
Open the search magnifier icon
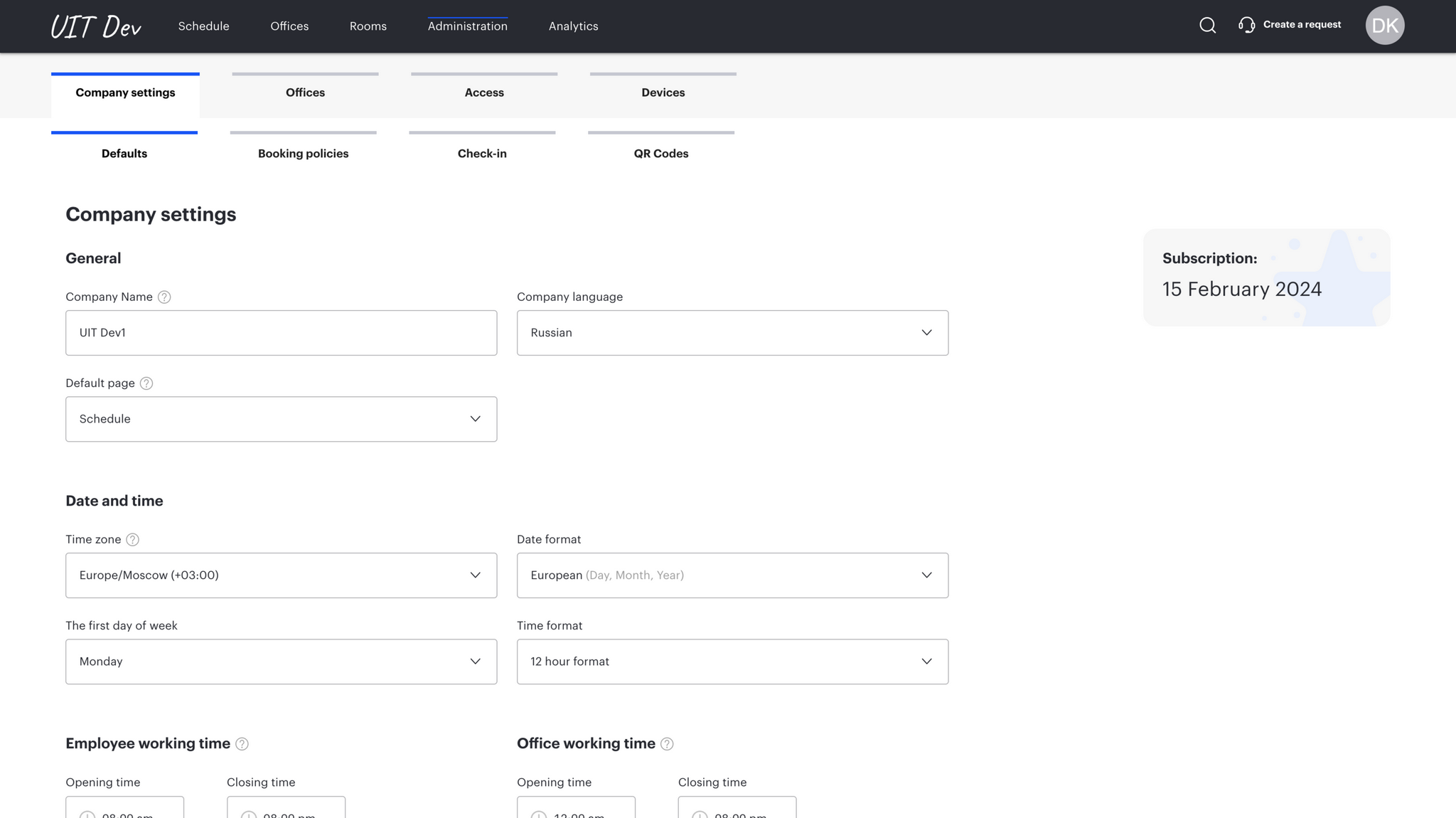(x=1207, y=26)
